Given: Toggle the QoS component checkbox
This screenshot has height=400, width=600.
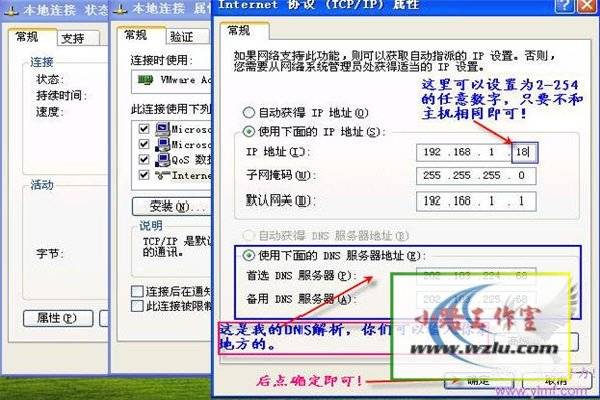Looking at the screenshot, I should tap(144, 159).
